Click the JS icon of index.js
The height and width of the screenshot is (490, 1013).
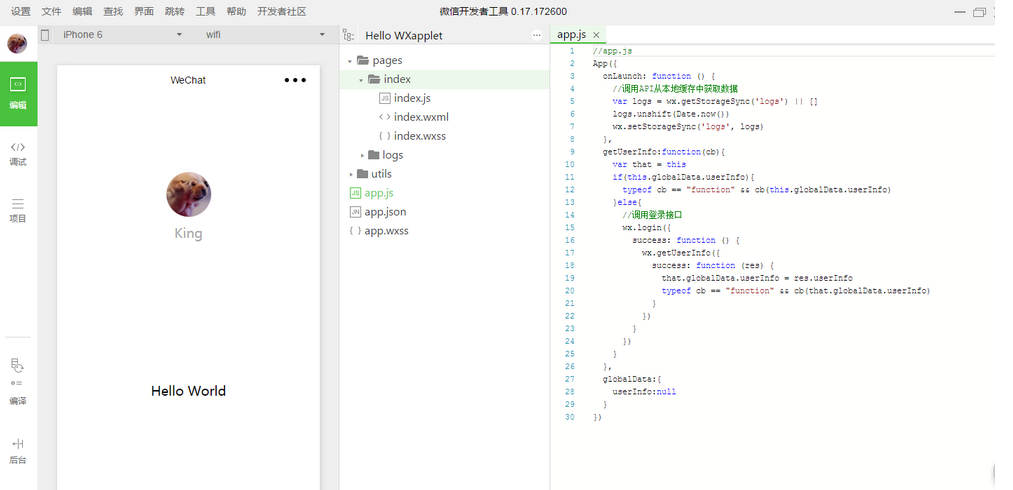tap(384, 98)
